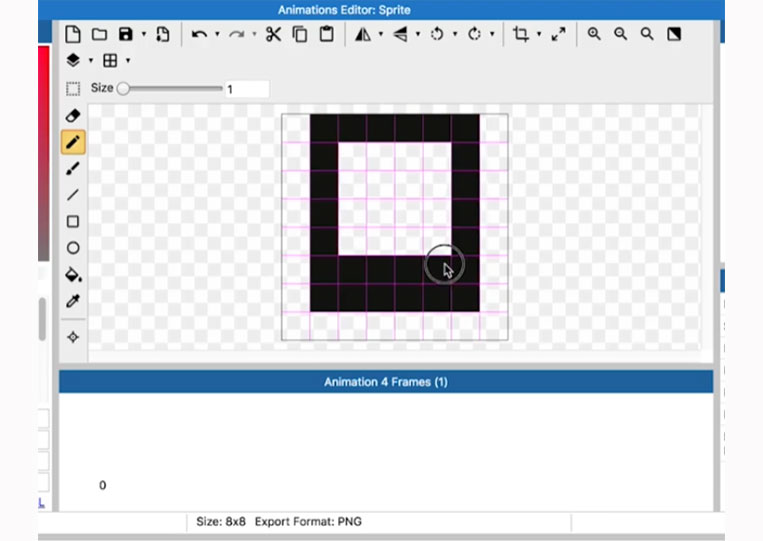Click the reload file icon
This screenshot has height=541, width=763.
tap(163, 34)
